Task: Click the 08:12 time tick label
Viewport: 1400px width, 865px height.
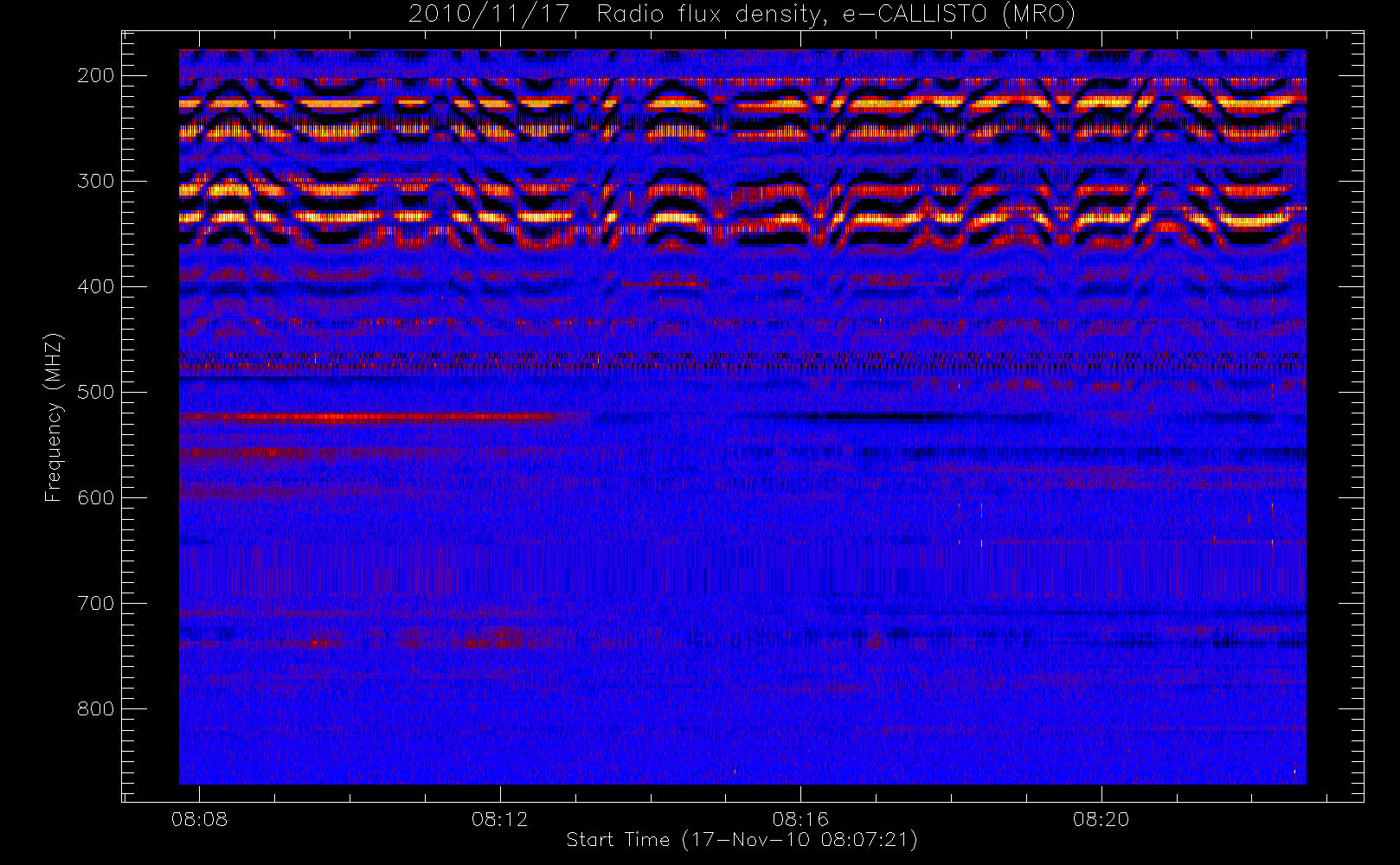Action: [499, 819]
